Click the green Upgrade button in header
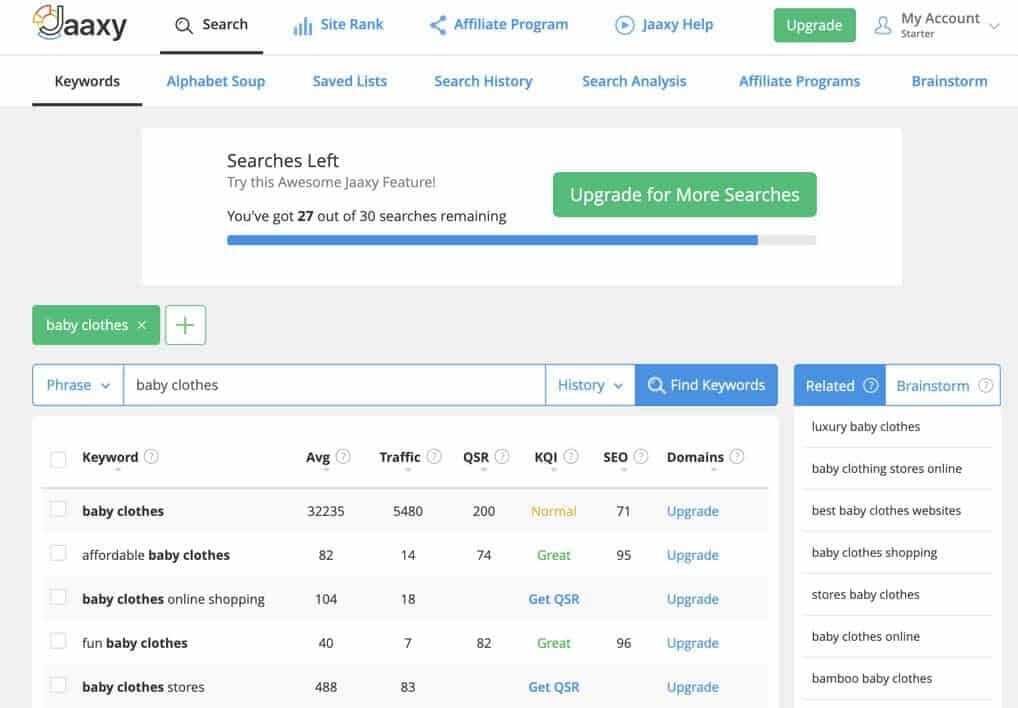This screenshot has height=708, width=1018. (814, 25)
